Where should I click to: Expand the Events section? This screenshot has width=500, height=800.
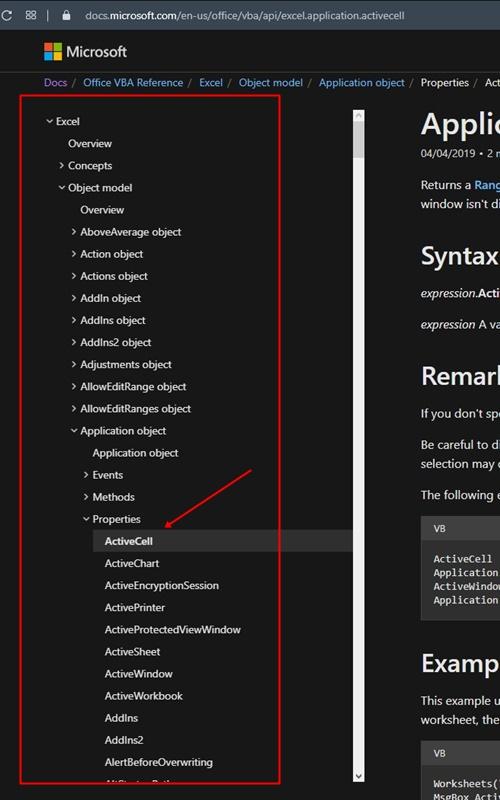(86, 475)
